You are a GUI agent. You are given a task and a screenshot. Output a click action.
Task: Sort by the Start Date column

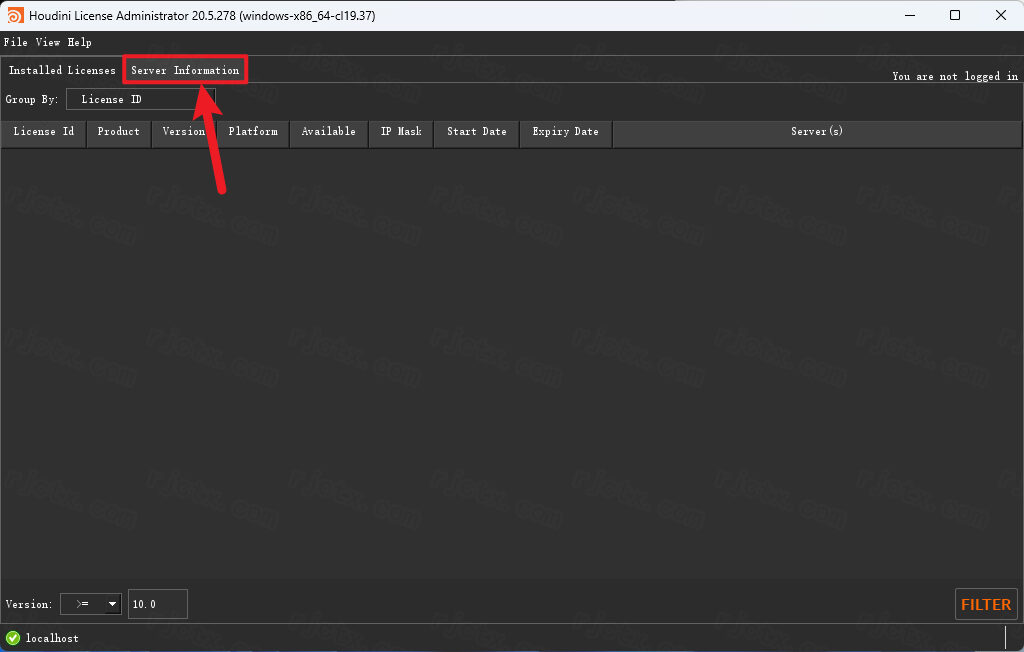(476, 132)
